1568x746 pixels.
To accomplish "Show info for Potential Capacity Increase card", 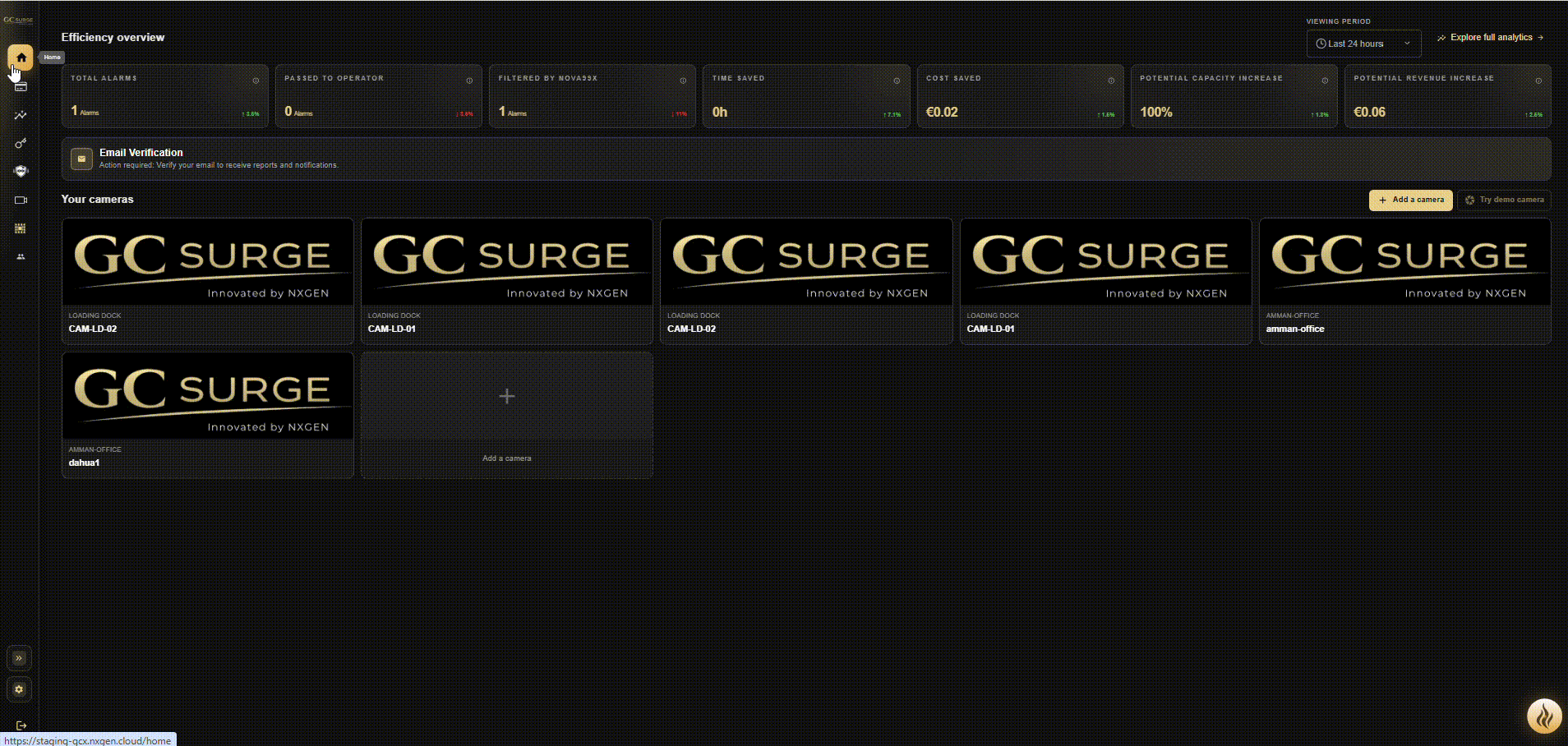I will [x=1325, y=81].
